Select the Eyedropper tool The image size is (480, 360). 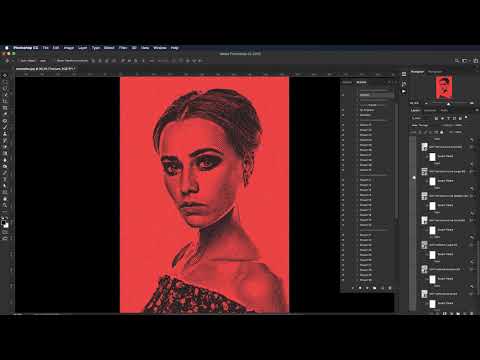coord(5,115)
